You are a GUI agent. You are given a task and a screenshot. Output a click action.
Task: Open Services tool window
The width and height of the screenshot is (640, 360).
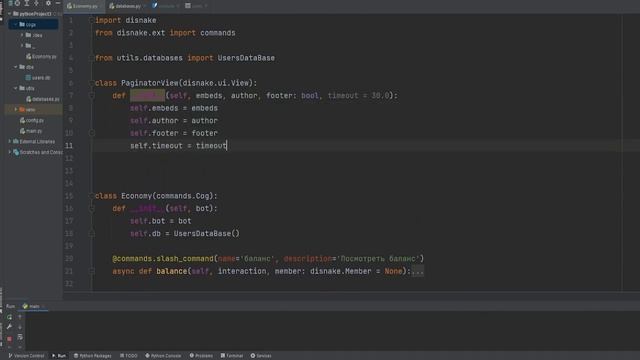pos(261,356)
